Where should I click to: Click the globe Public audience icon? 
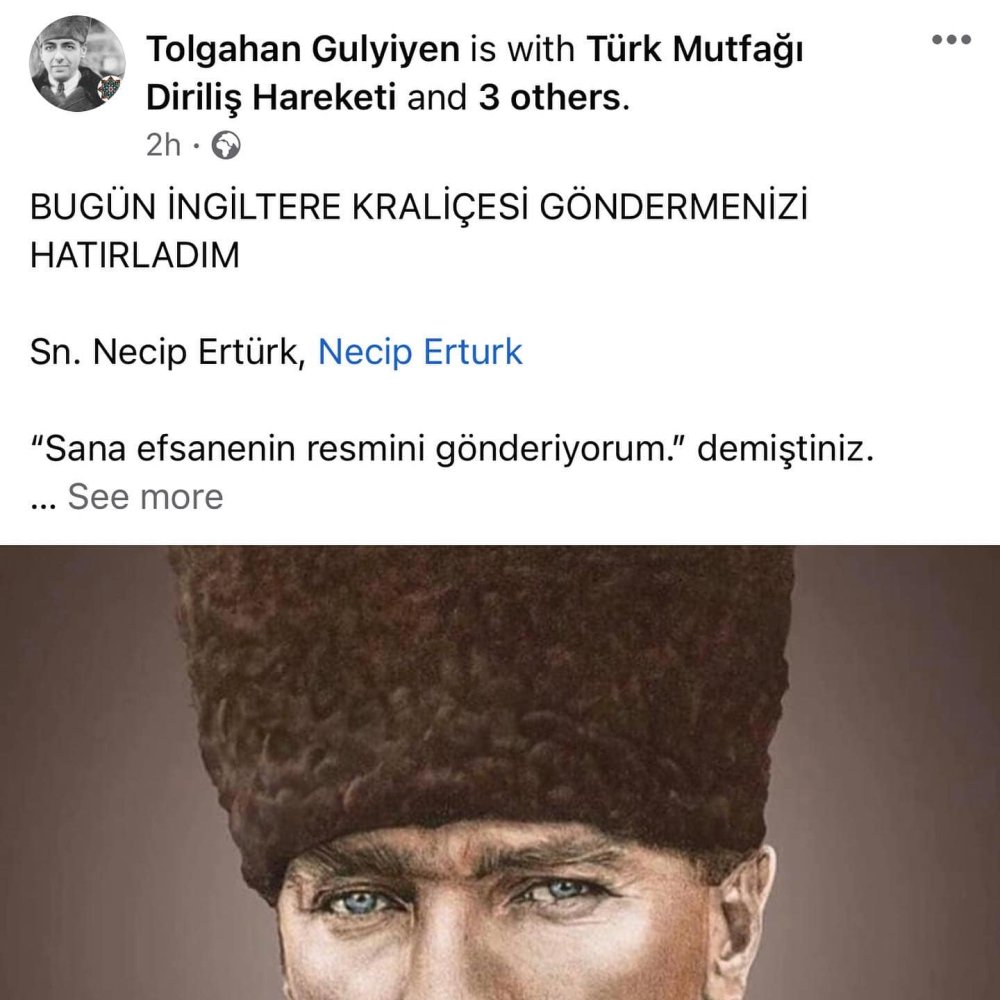pyautogui.click(x=226, y=145)
